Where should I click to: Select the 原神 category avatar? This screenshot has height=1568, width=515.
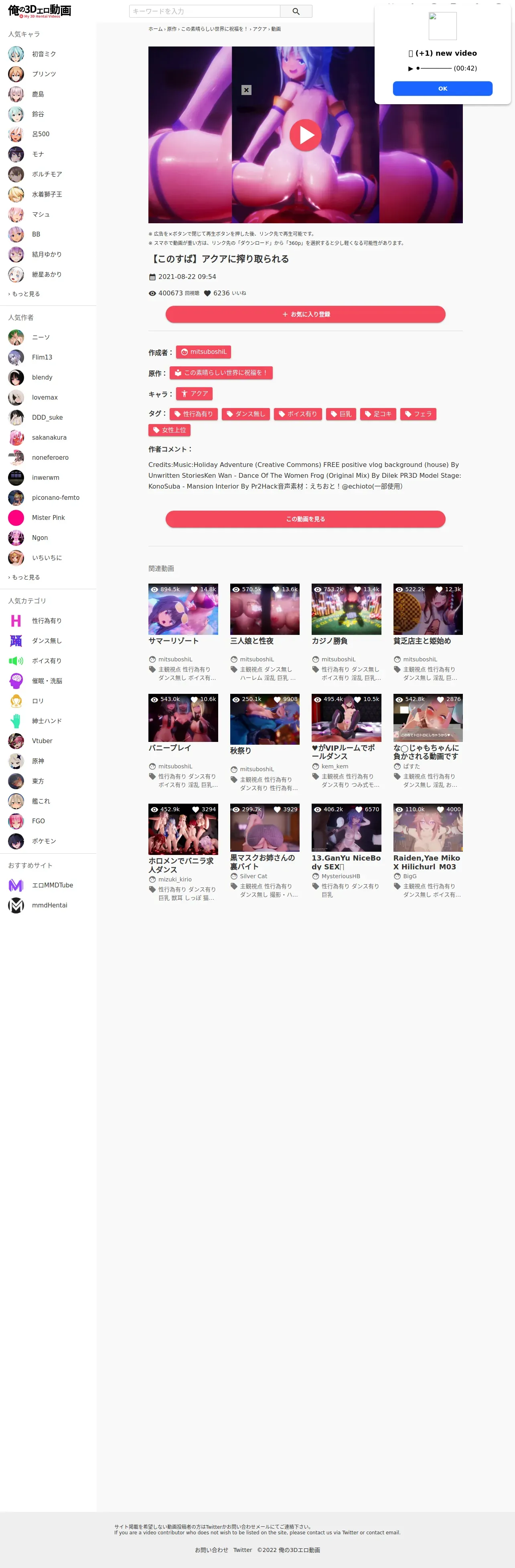coord(16,762)
